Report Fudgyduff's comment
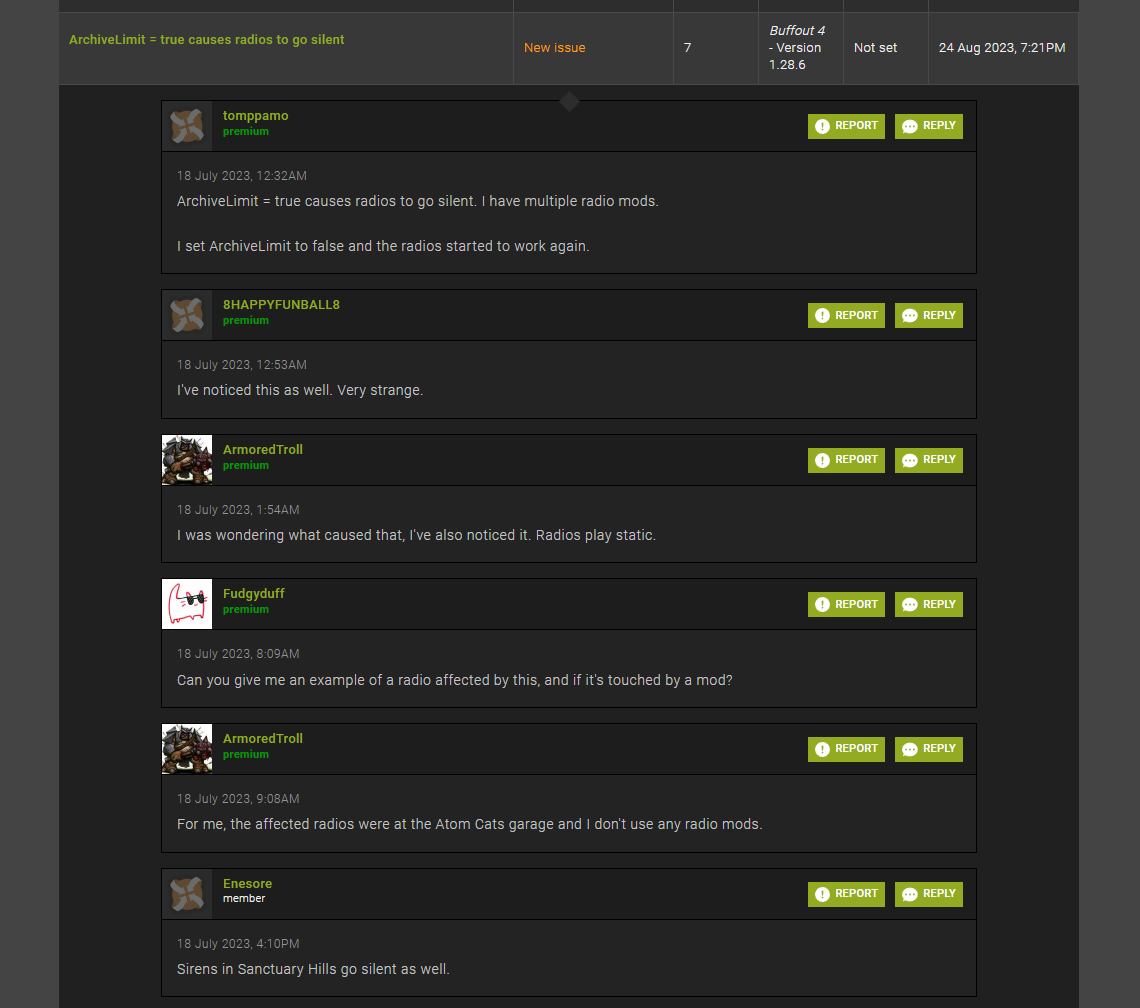The height and width of the screenshot is (1008, 1140). [846, 604]
